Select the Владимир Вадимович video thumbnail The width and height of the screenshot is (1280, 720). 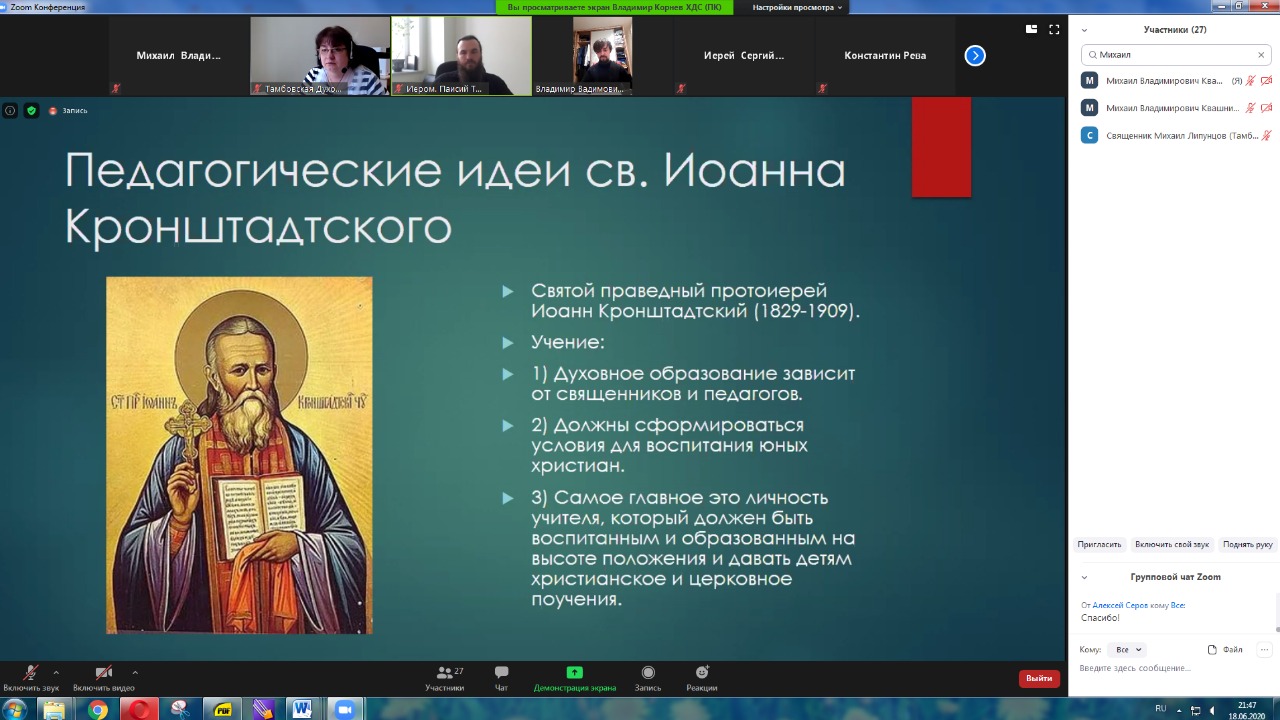(602, 56)
